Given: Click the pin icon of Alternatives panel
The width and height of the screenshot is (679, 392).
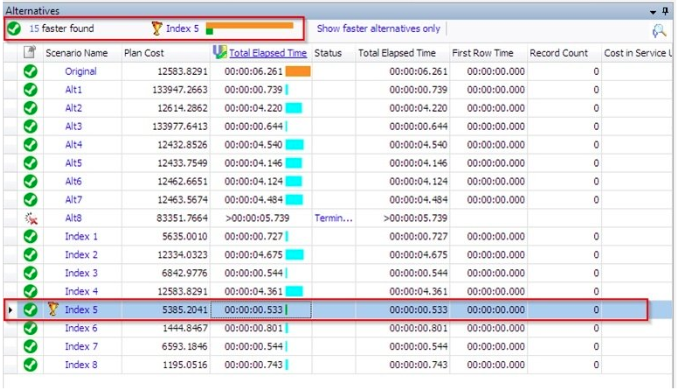Looking at the screenshot, I should coord(665,11).
